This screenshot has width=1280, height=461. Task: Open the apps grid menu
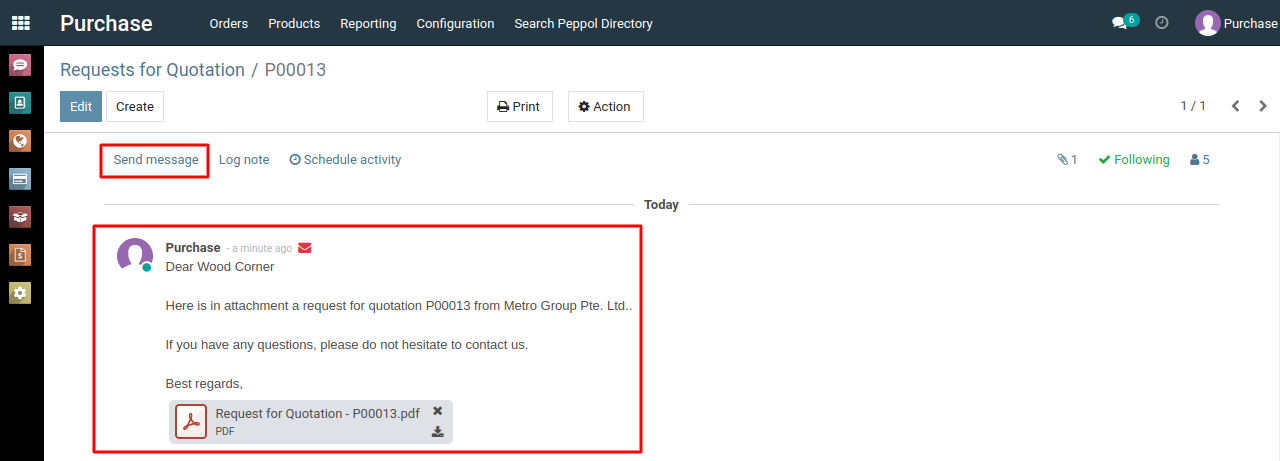[21, 23]
